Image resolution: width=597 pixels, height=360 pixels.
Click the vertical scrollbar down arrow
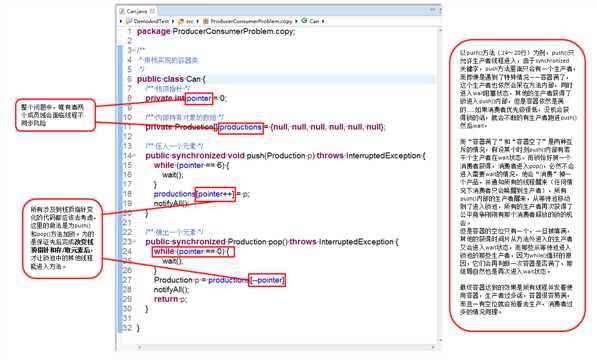click(441, 340)
